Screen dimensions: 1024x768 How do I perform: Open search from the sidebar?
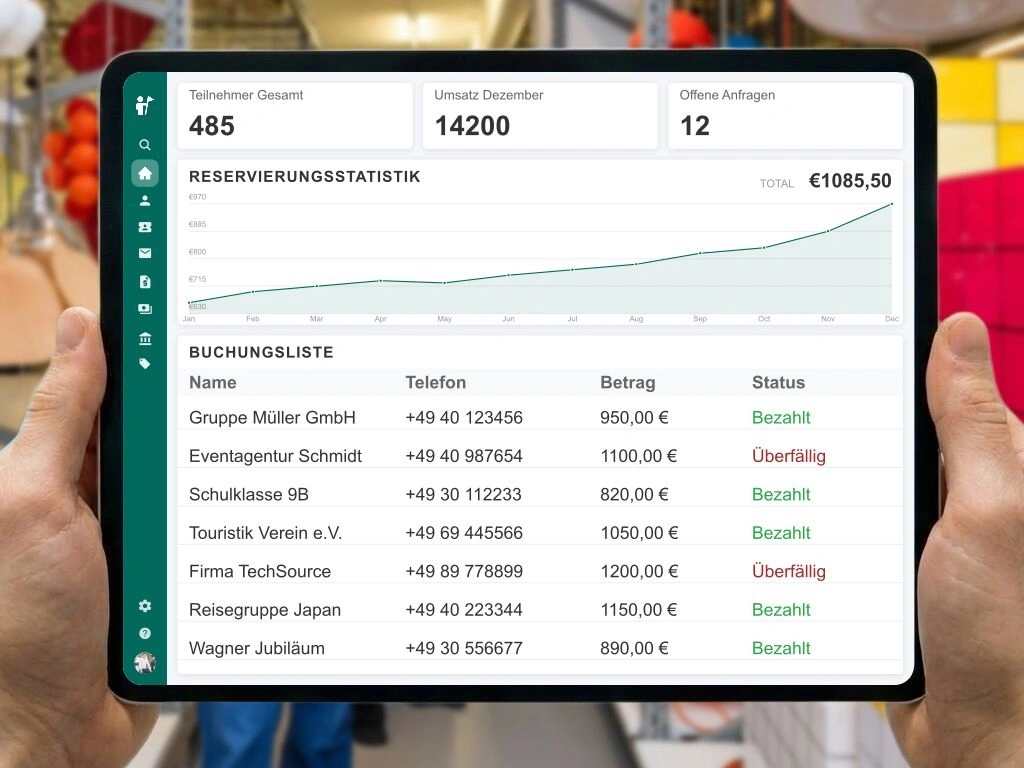145,145
